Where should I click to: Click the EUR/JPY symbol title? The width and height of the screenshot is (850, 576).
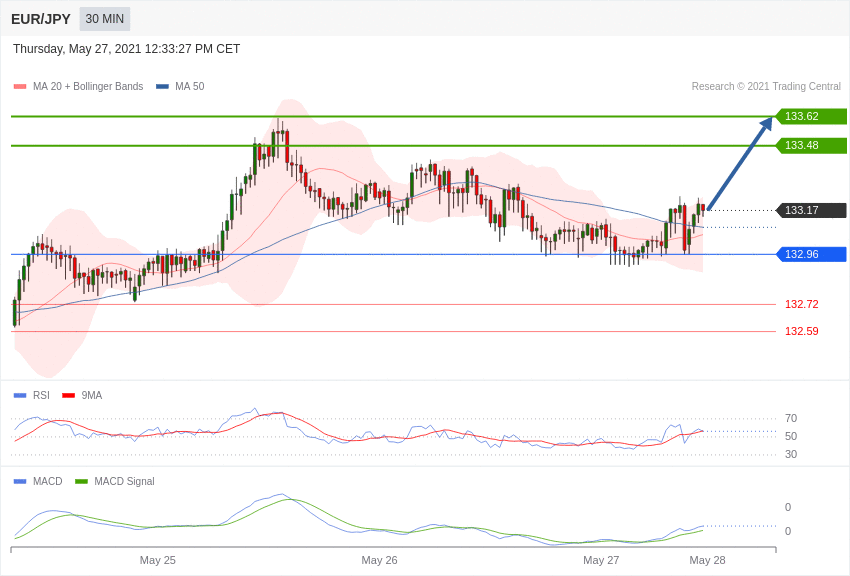41,19
